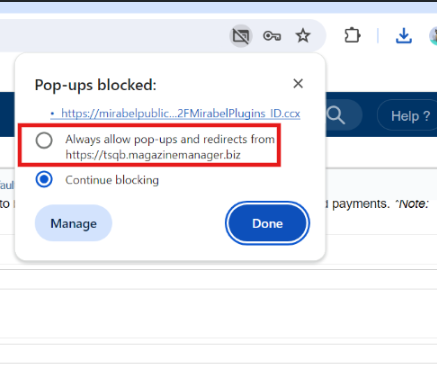Show the browser Downloads panel
The width and height of the screenshot is (437, 367).
[404, 36]
